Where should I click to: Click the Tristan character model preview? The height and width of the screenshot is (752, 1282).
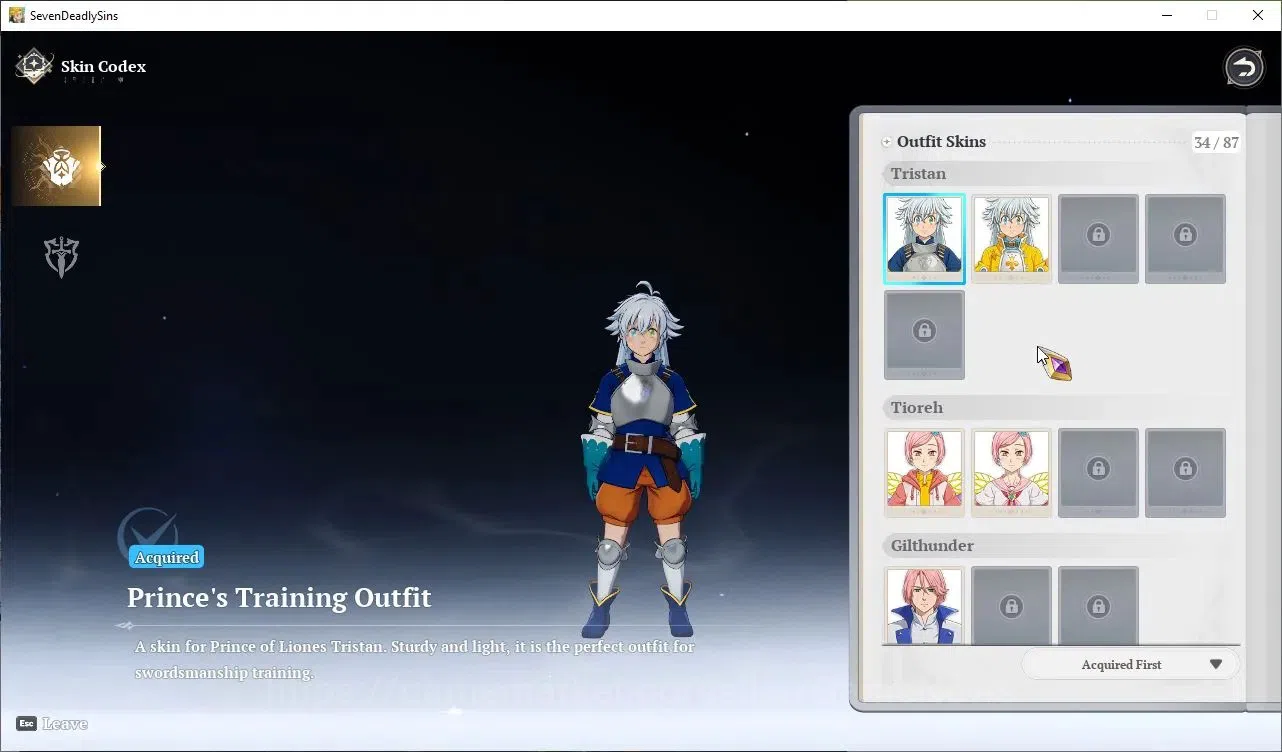click(x=644, y=460)
